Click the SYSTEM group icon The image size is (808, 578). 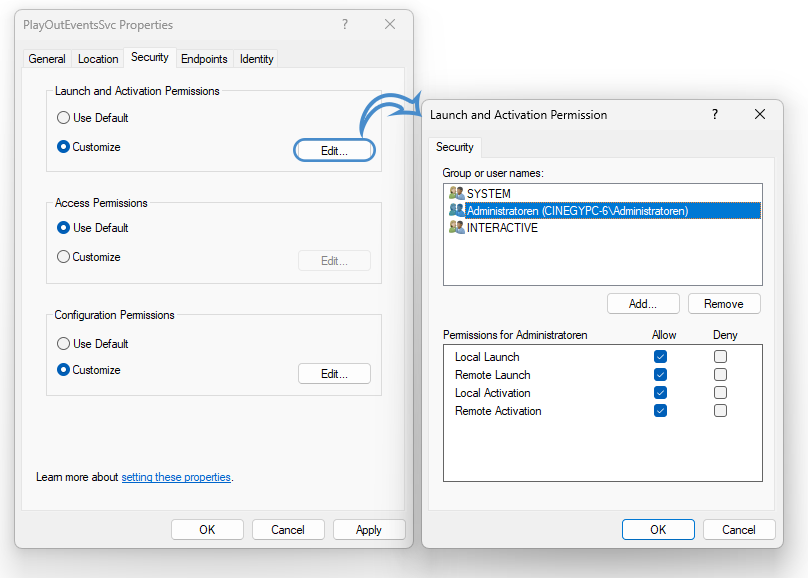[x=456, y=193]
